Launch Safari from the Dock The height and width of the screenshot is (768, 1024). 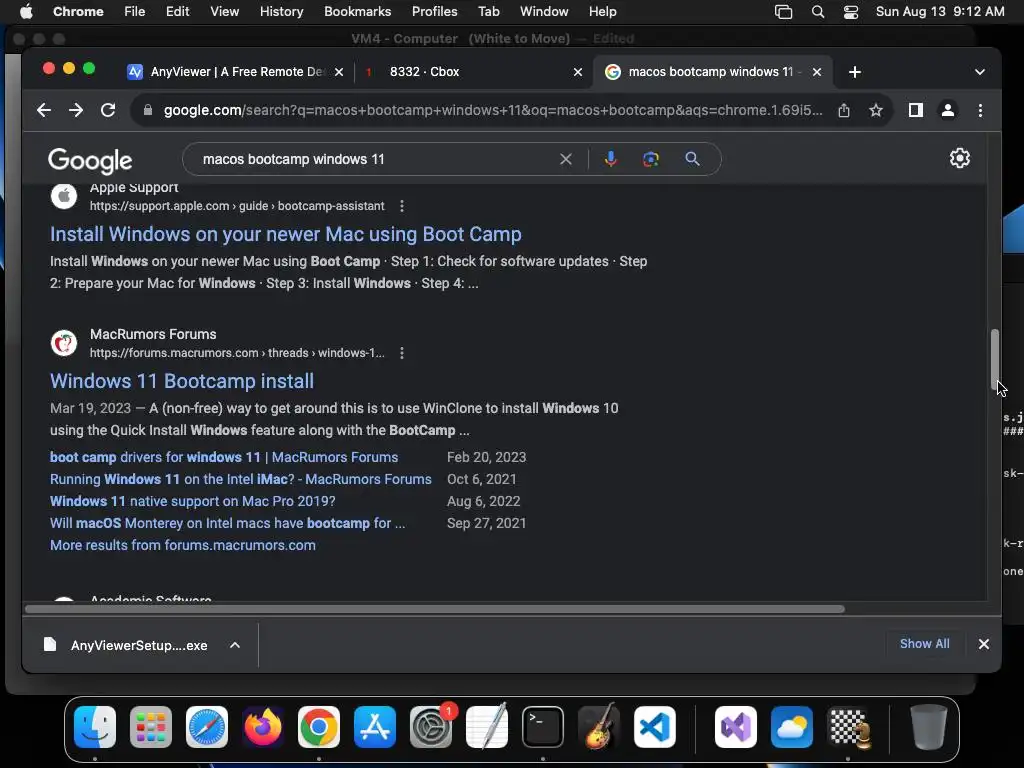tap(207, 727)
